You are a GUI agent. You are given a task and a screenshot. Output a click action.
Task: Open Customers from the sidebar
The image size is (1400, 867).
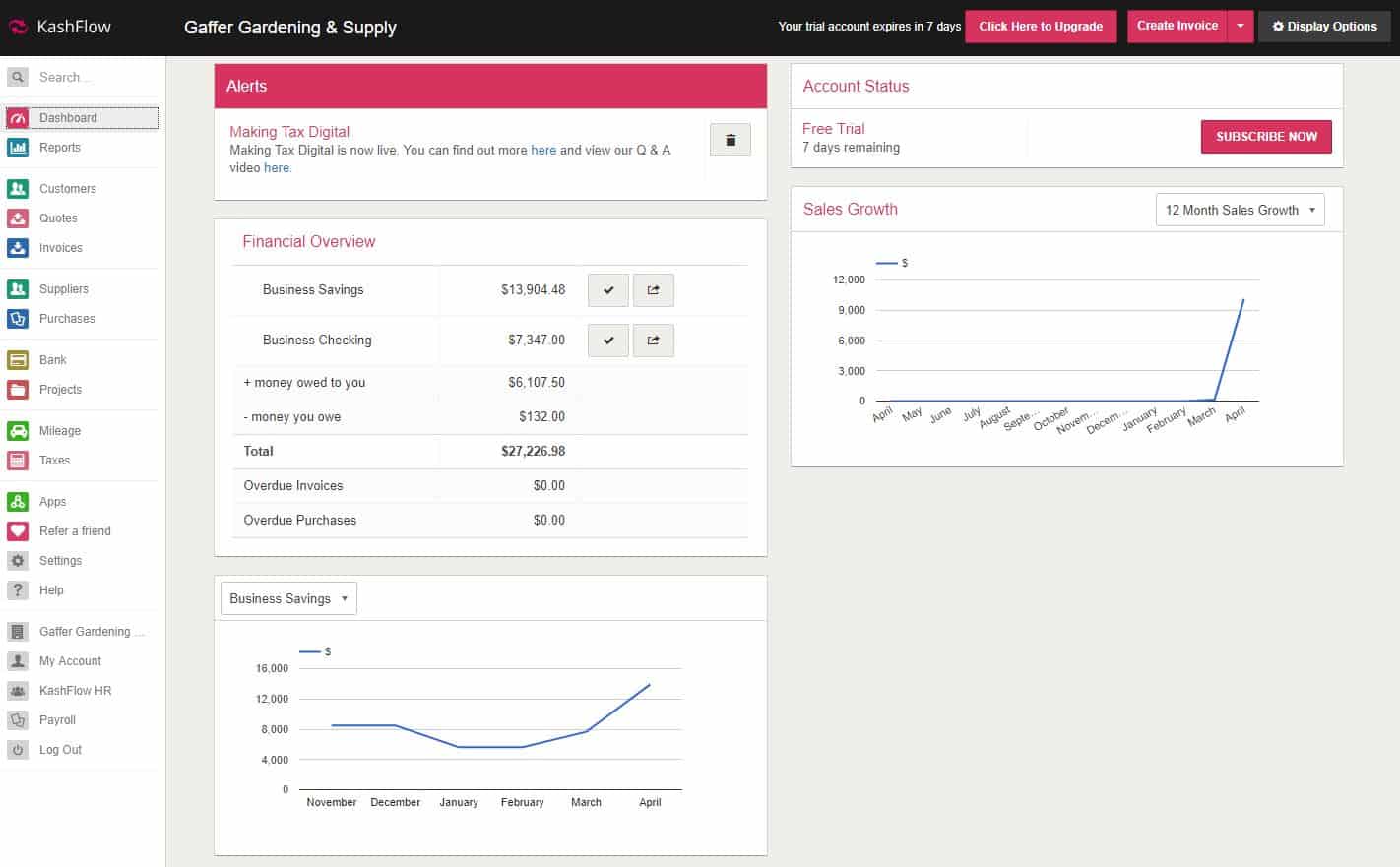[x=68, y=189]
